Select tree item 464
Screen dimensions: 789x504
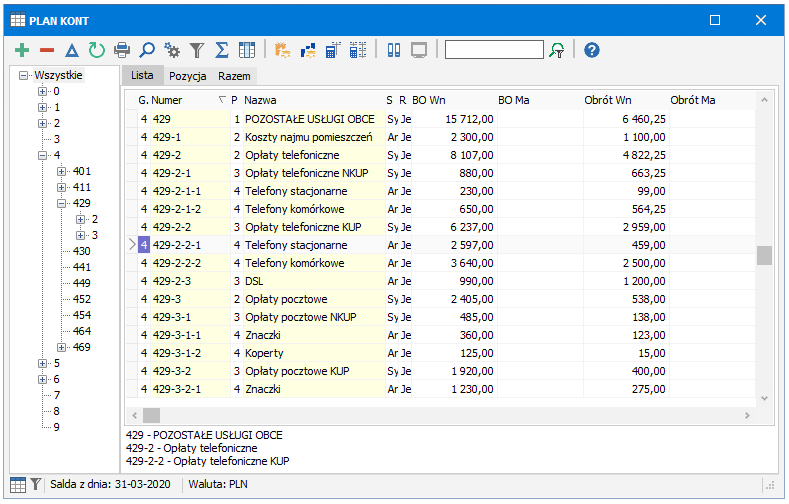coord(82,331)
